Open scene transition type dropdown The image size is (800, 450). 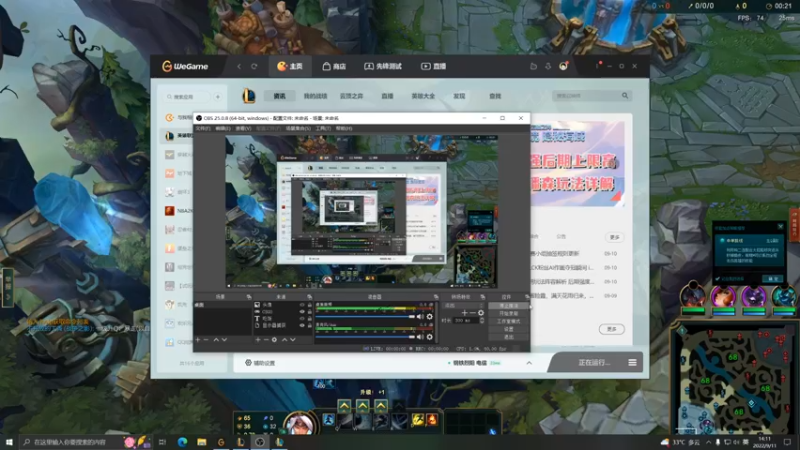[x=463, y=305]
